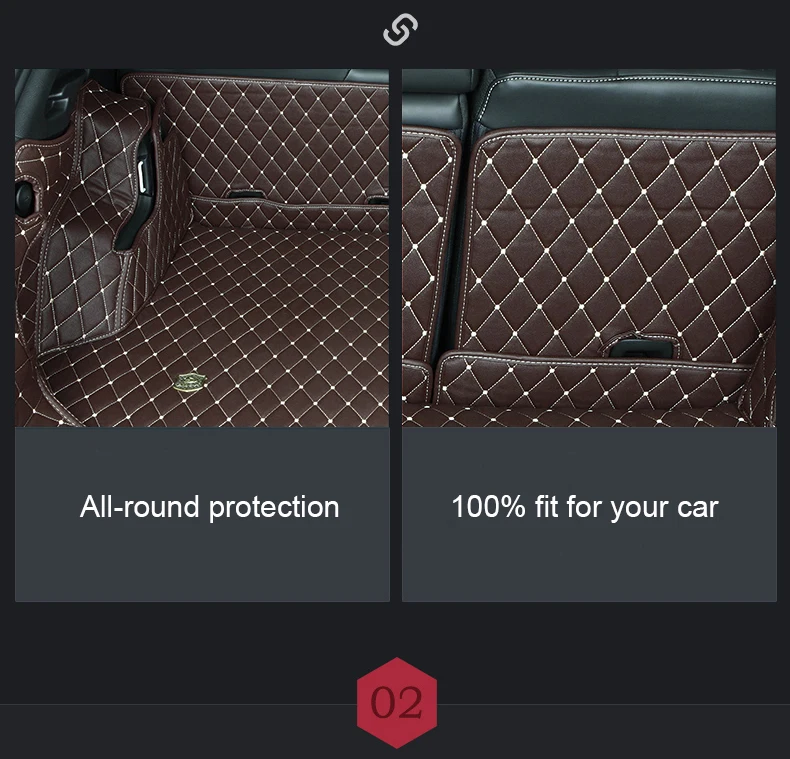The height and width of the screenshot is (759, 790).
Task: Click the black latch handle on seat-back mat
Action: point(640,347)
